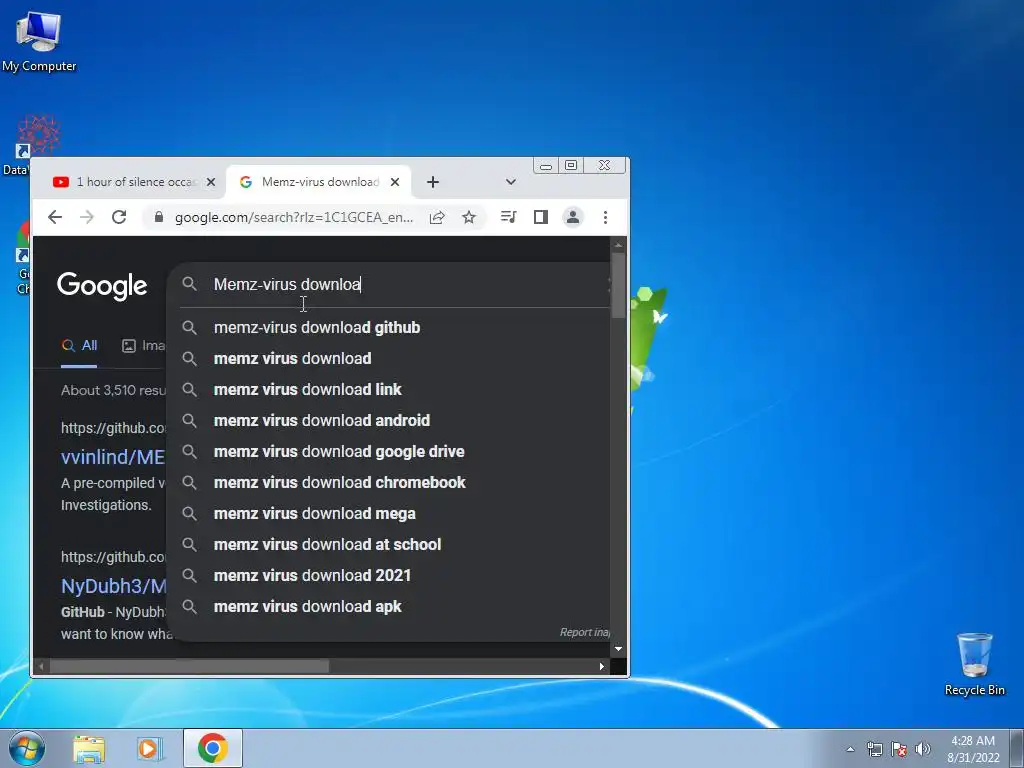
Task: Show hidden tray icons arrow
Action: 850,749
